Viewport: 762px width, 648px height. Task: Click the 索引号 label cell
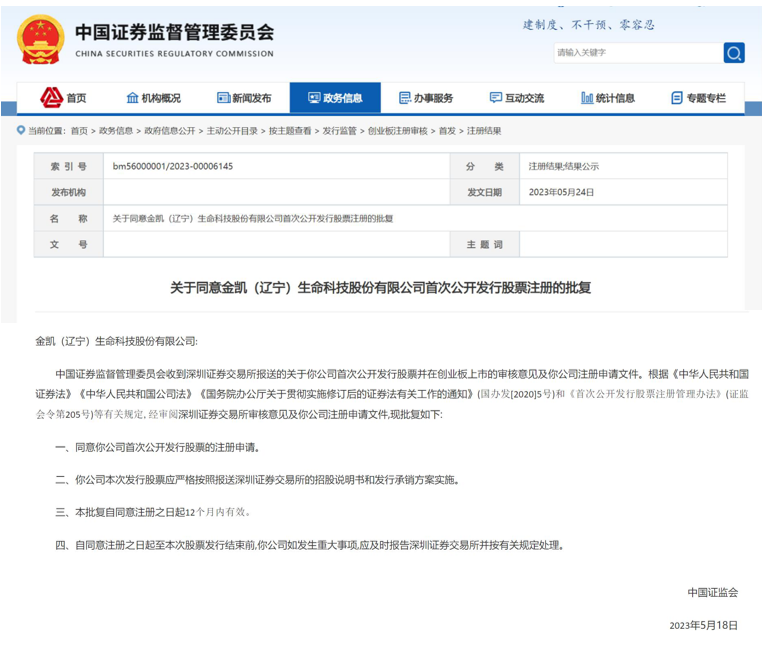69,166
